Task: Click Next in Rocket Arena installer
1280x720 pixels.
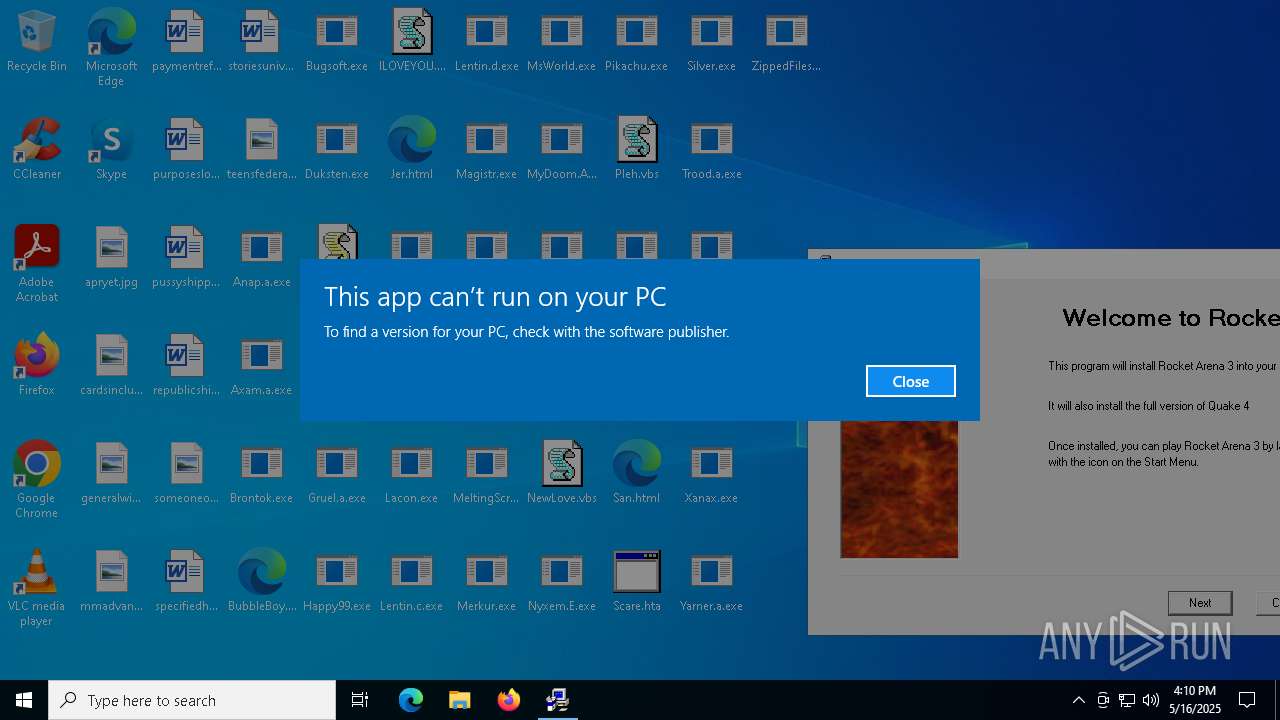Action: pyautogui.click(x=1200, y=603)
